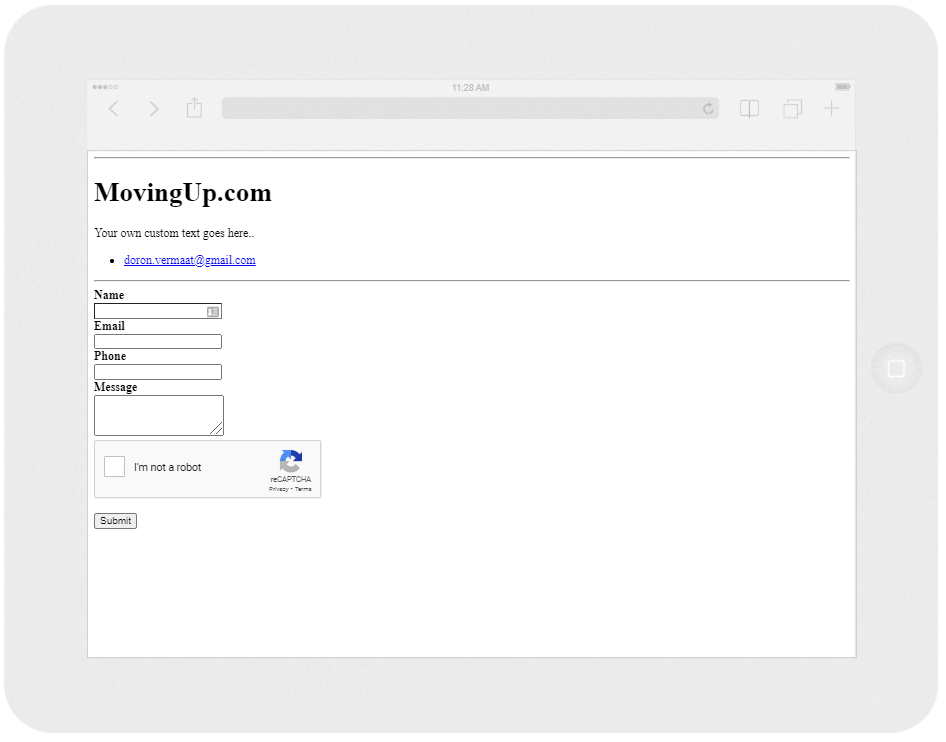The width and height of the screenshot is (946, 742).
Task: Click the contact autofill icon in Name field
Action: [x=212, y=311]
